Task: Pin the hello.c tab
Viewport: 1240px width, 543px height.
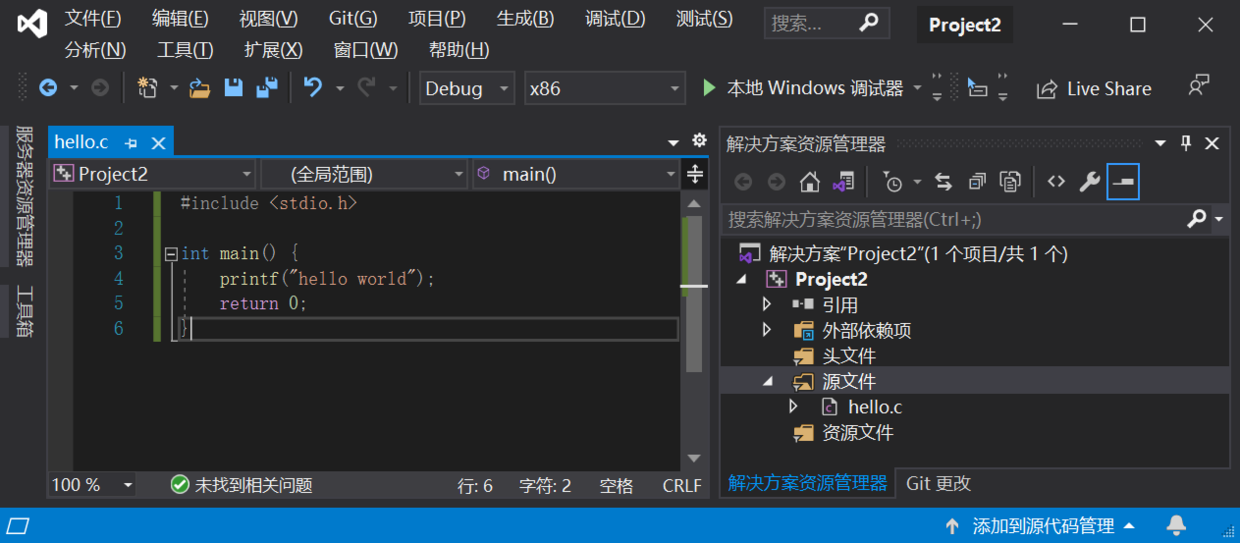Action: 131,143
